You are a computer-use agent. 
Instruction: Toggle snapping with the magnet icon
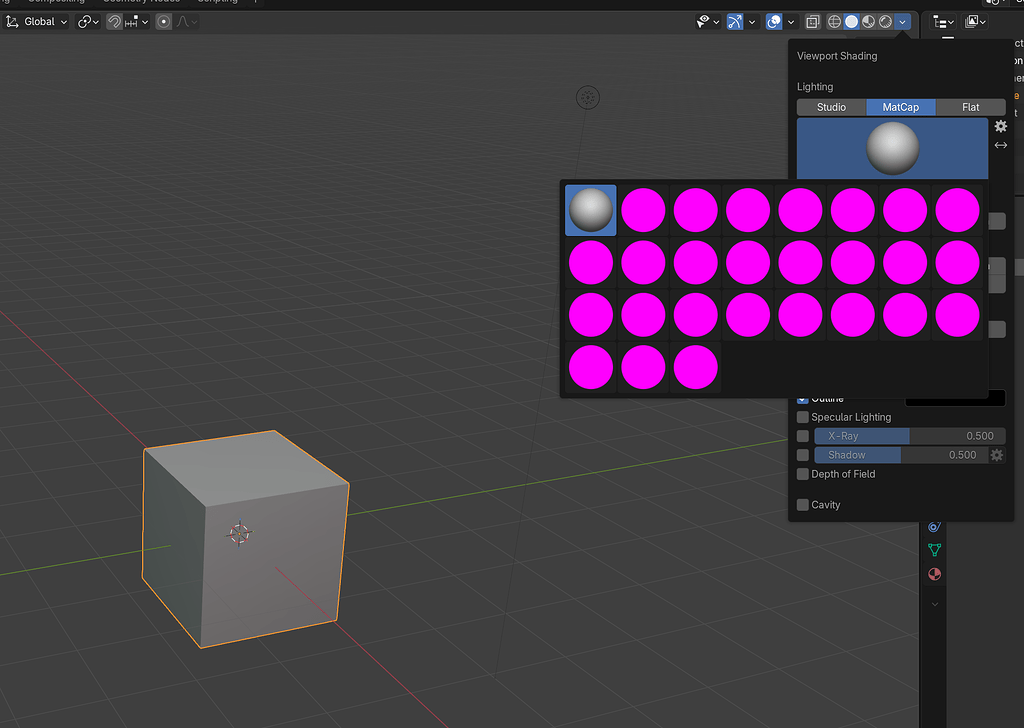[x=114, y=22]
